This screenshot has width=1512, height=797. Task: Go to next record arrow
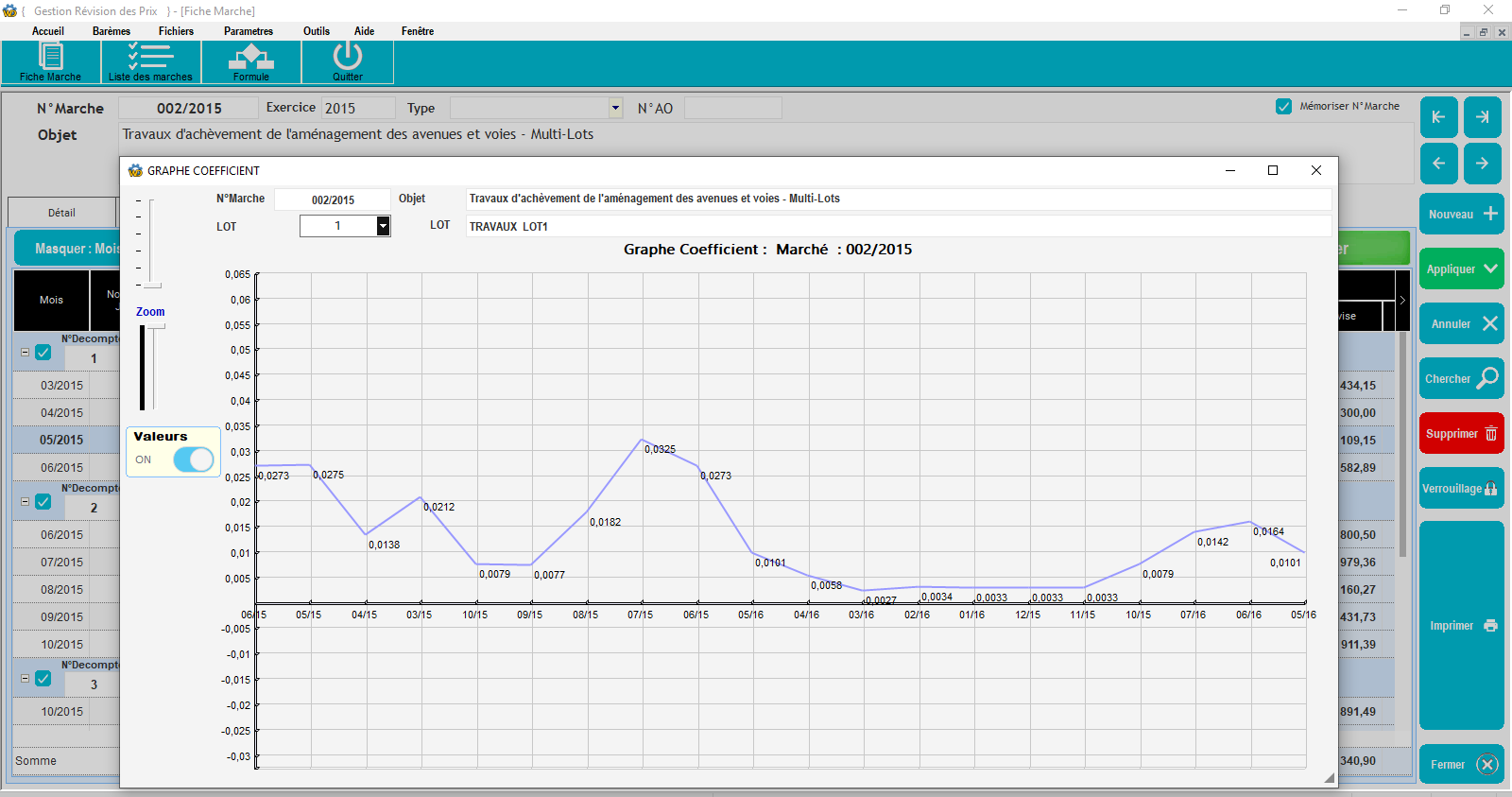click(1482, 164)
